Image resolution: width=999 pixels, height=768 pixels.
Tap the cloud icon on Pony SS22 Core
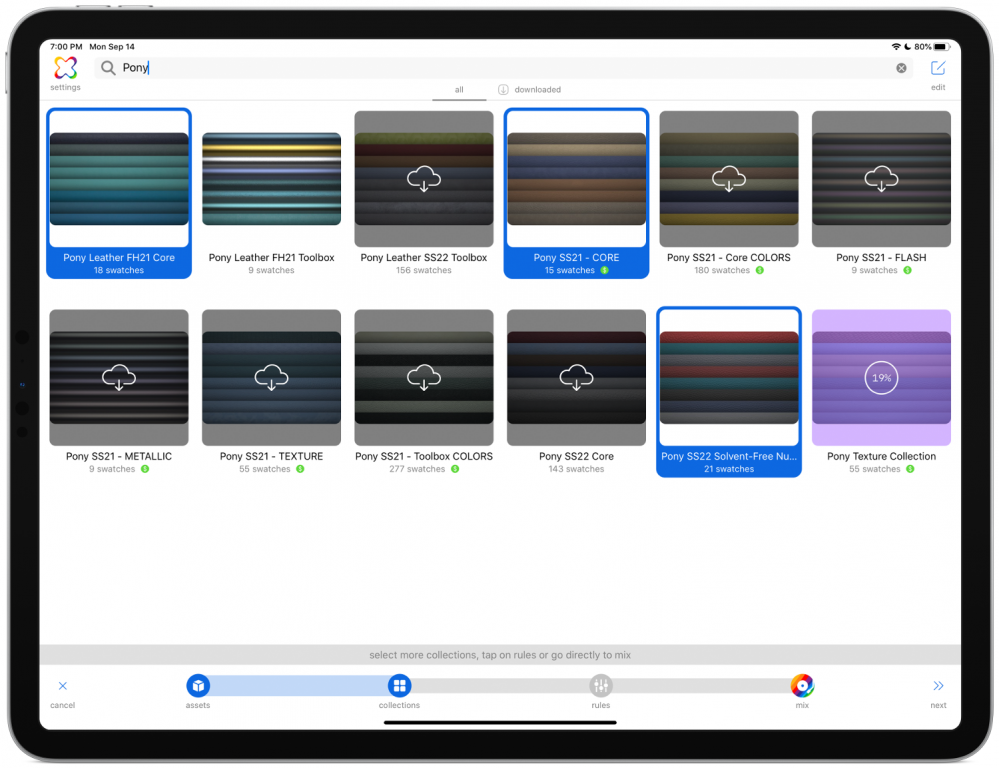[x=576, y=378]
